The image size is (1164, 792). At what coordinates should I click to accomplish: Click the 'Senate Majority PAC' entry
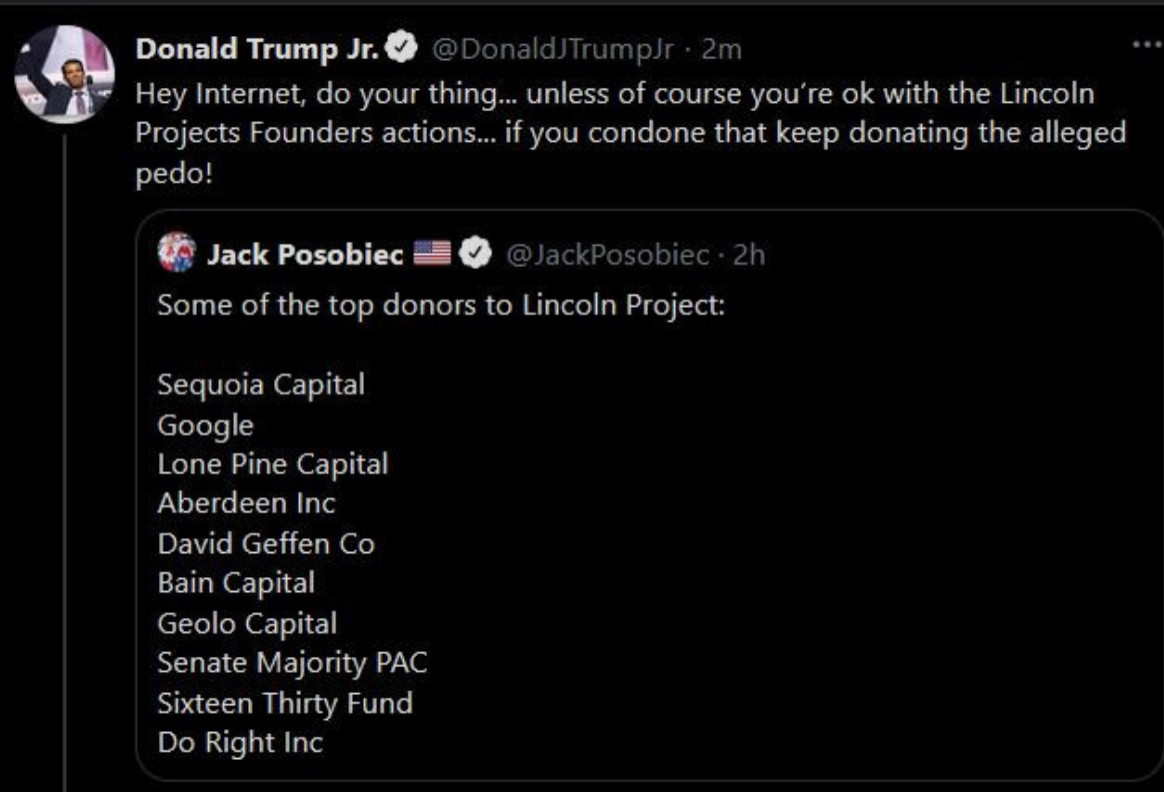[x=292, y=663]
